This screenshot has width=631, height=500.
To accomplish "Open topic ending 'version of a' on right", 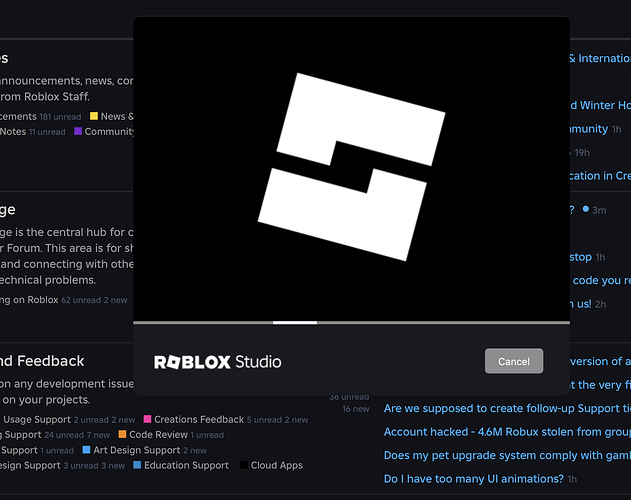I will tap(600, 362).
